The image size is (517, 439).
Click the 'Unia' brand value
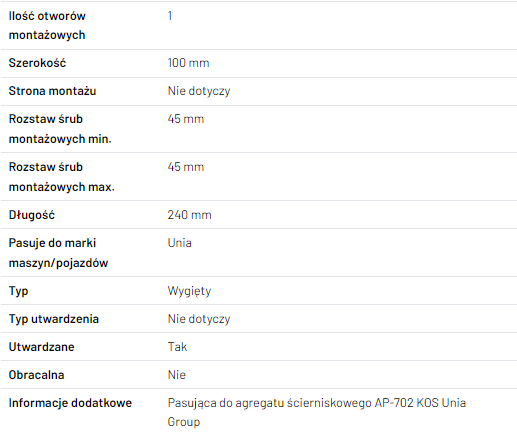pyautogui.click(x=179, y=243)
